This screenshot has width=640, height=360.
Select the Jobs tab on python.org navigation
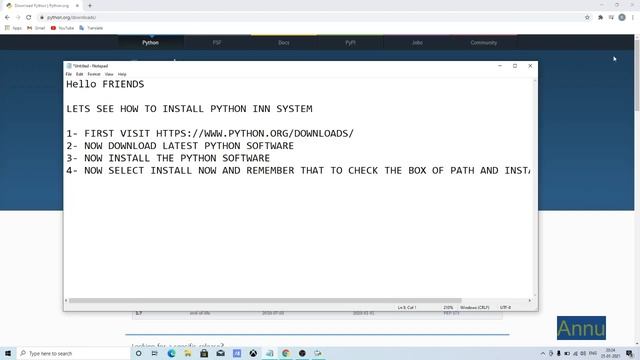coord(417,42)
